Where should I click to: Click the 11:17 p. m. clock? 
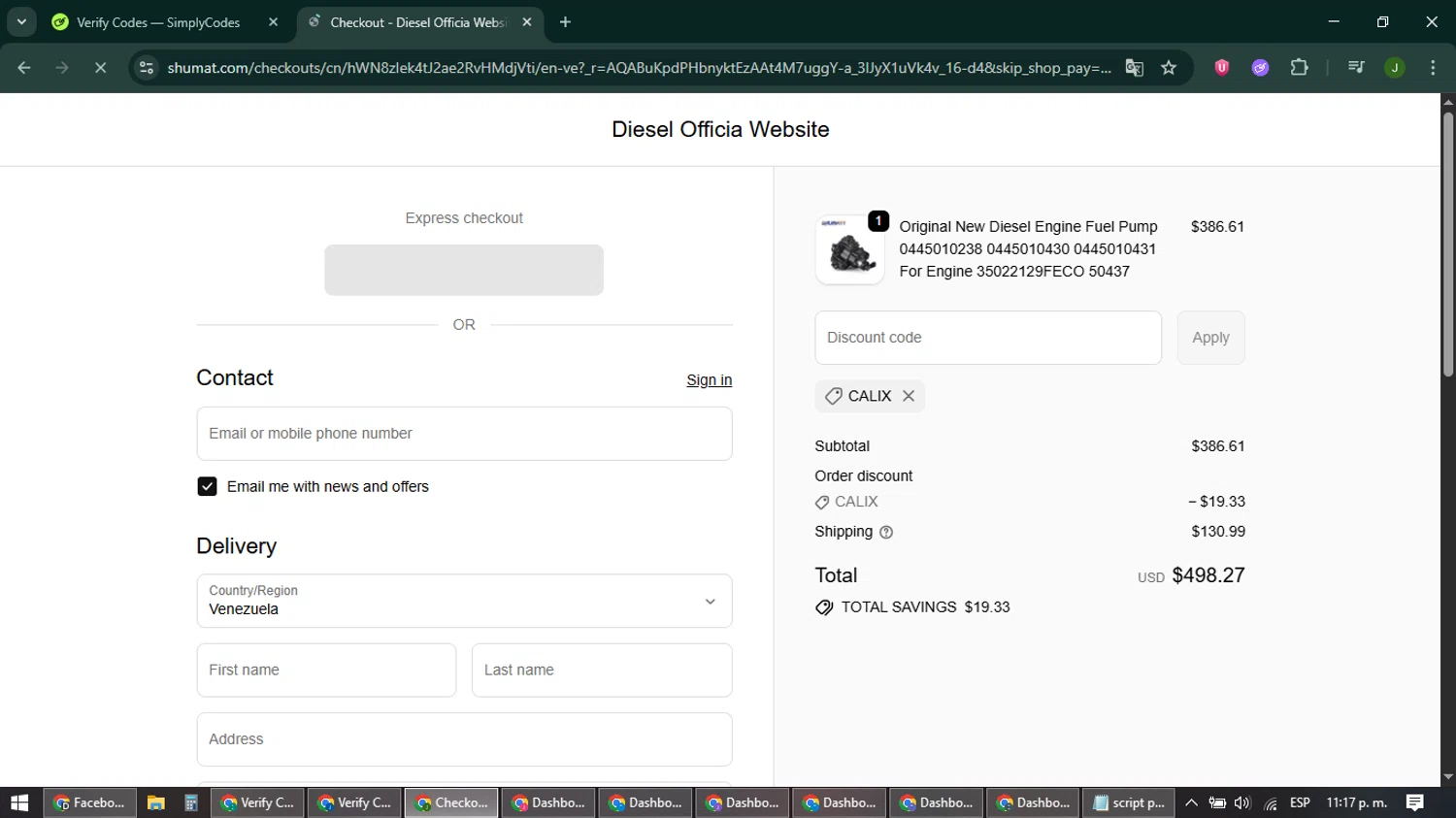[x=1357, y=802]
